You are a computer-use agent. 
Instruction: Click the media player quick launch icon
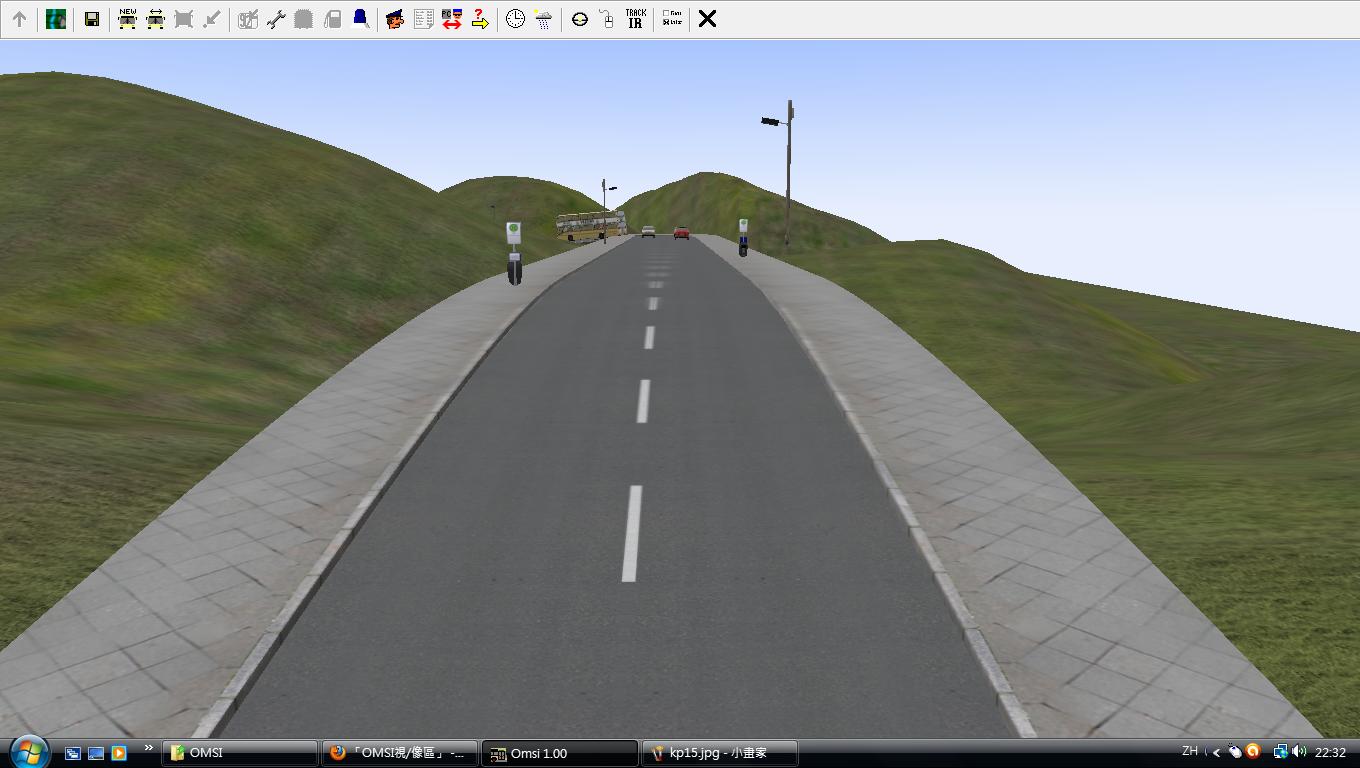coord(119,753)
